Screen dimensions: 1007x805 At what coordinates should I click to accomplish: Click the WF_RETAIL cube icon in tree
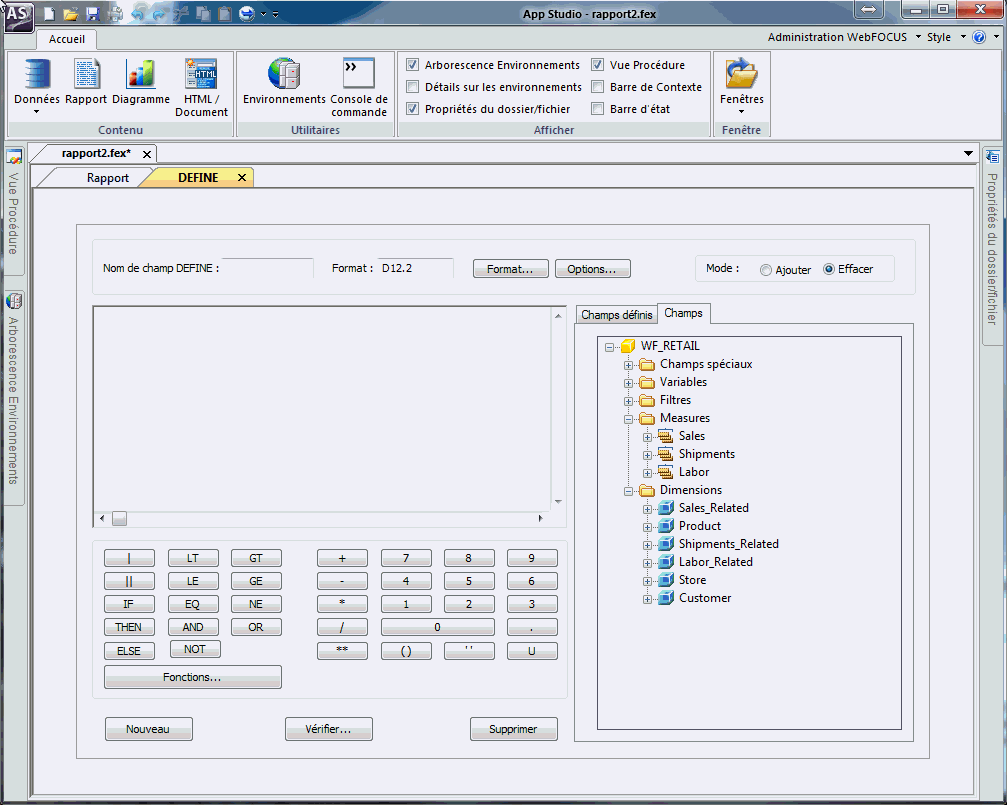[628, 346]
